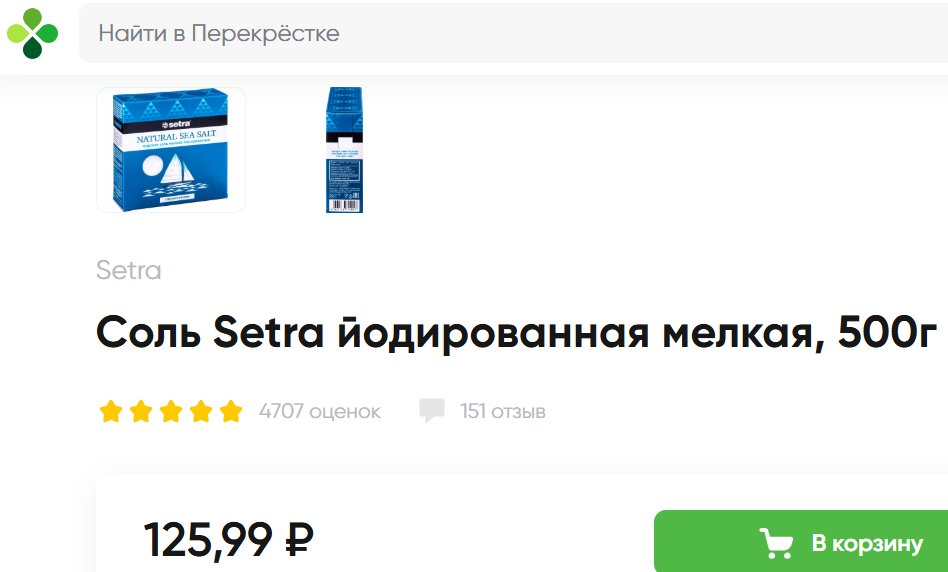
Task: Click the first rating star
Action: 111,411
